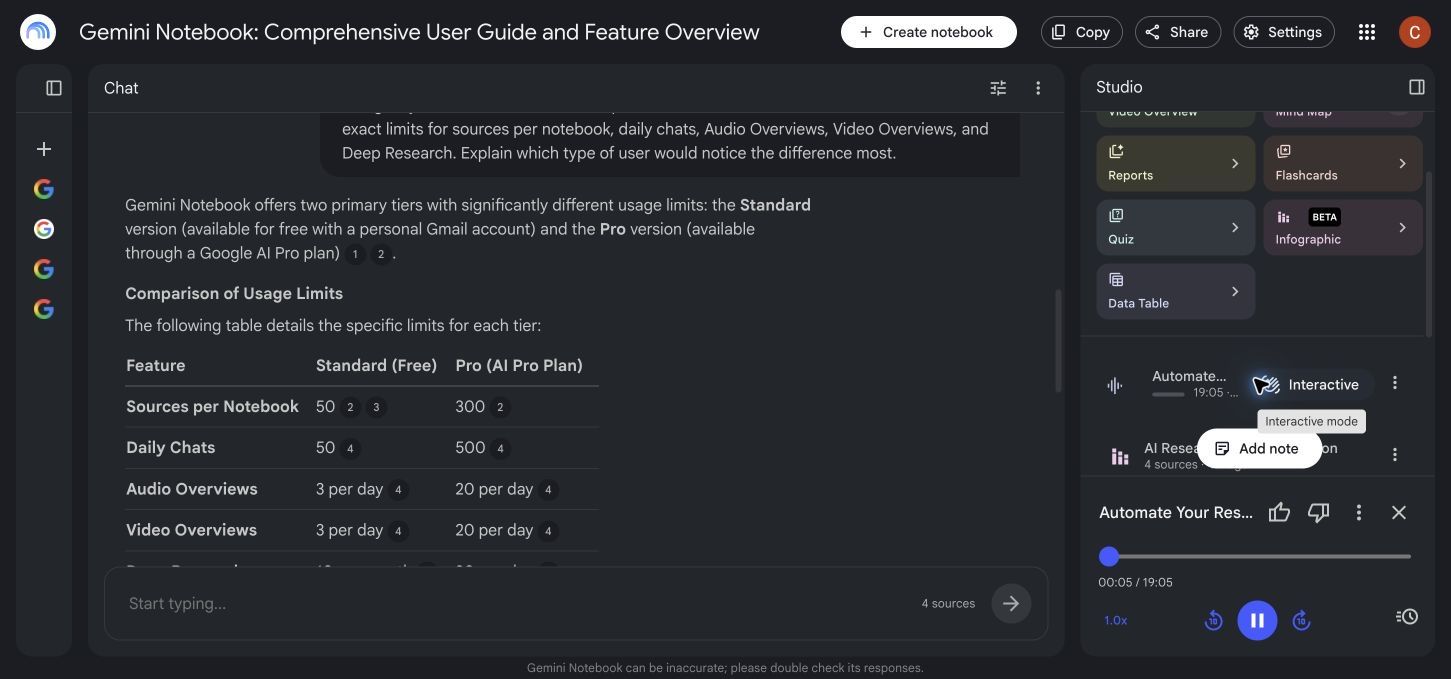Screen dimensions: 1451x679
Task: Open the third Google source in sidebar
Action: click(44, 269)
